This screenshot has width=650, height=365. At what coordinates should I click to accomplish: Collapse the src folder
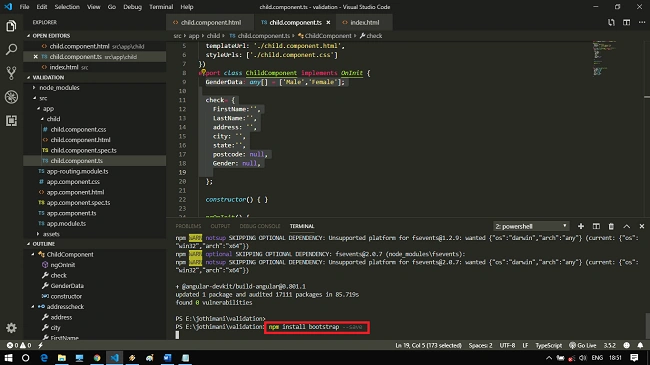point(35,98)
